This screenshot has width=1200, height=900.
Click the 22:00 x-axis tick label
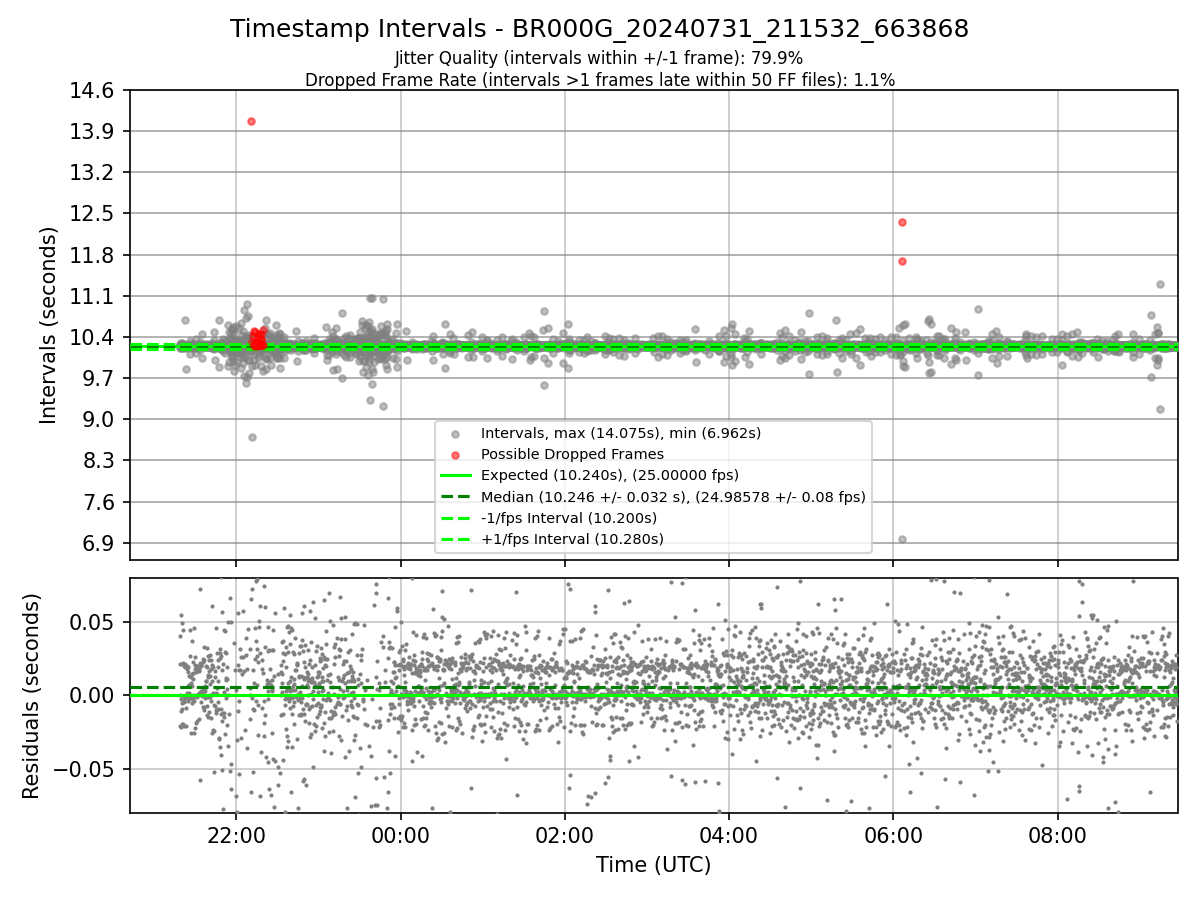(236, 834)
